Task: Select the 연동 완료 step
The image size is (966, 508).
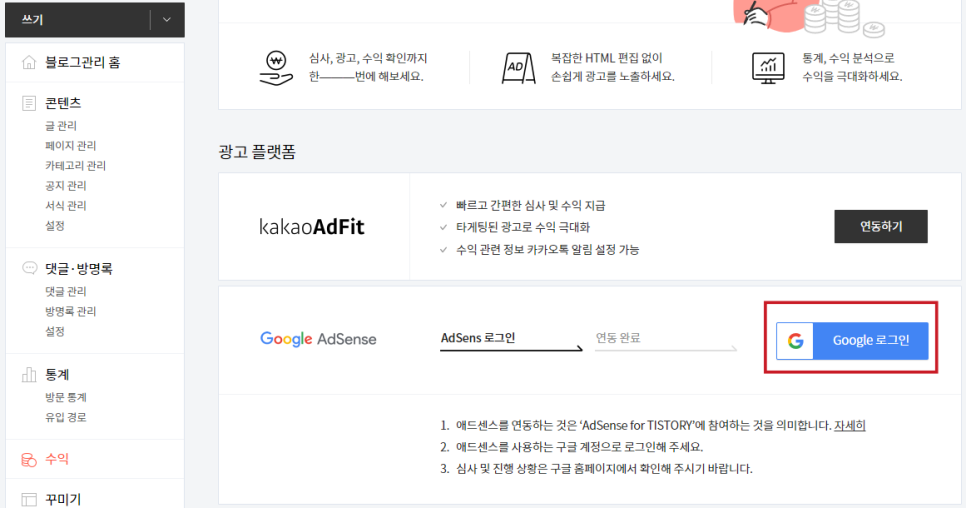Action: 618,338
